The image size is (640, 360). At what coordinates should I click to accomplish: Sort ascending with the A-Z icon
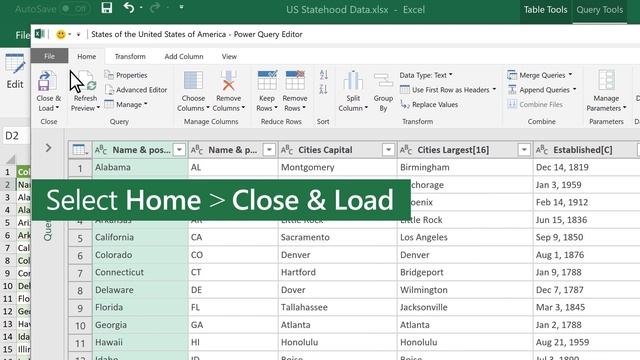pyautogui.click(x=324, y=75)
